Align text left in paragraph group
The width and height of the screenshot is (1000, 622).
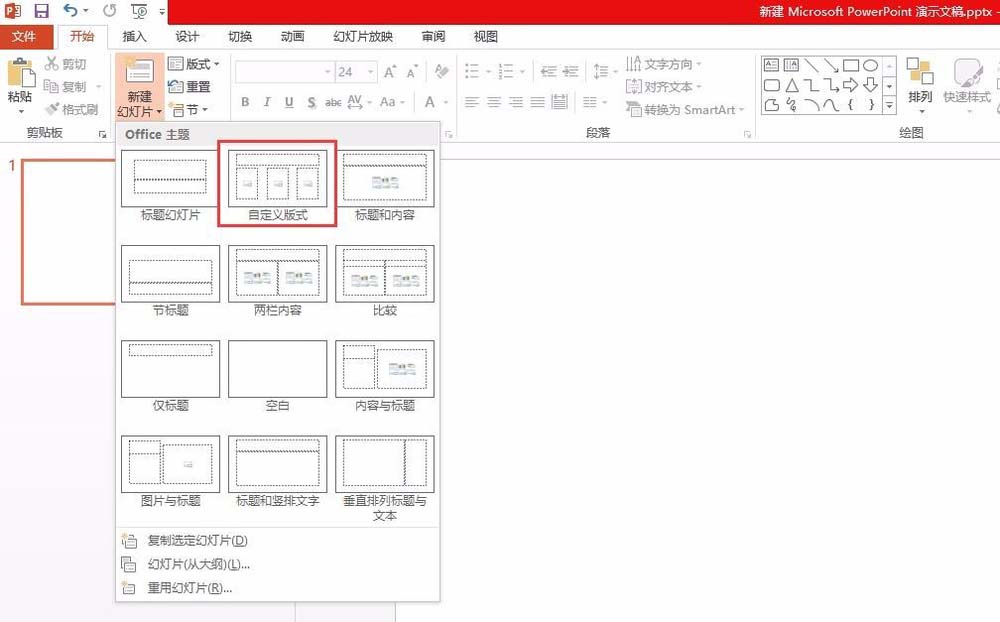[x=471, y=102]
